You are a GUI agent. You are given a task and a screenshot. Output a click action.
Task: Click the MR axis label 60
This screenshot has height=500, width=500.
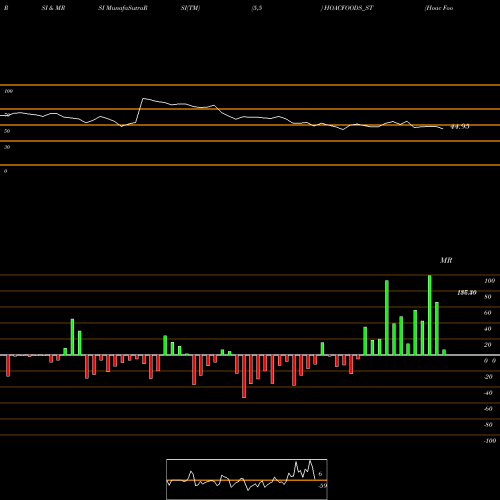(x=487, y=313)
